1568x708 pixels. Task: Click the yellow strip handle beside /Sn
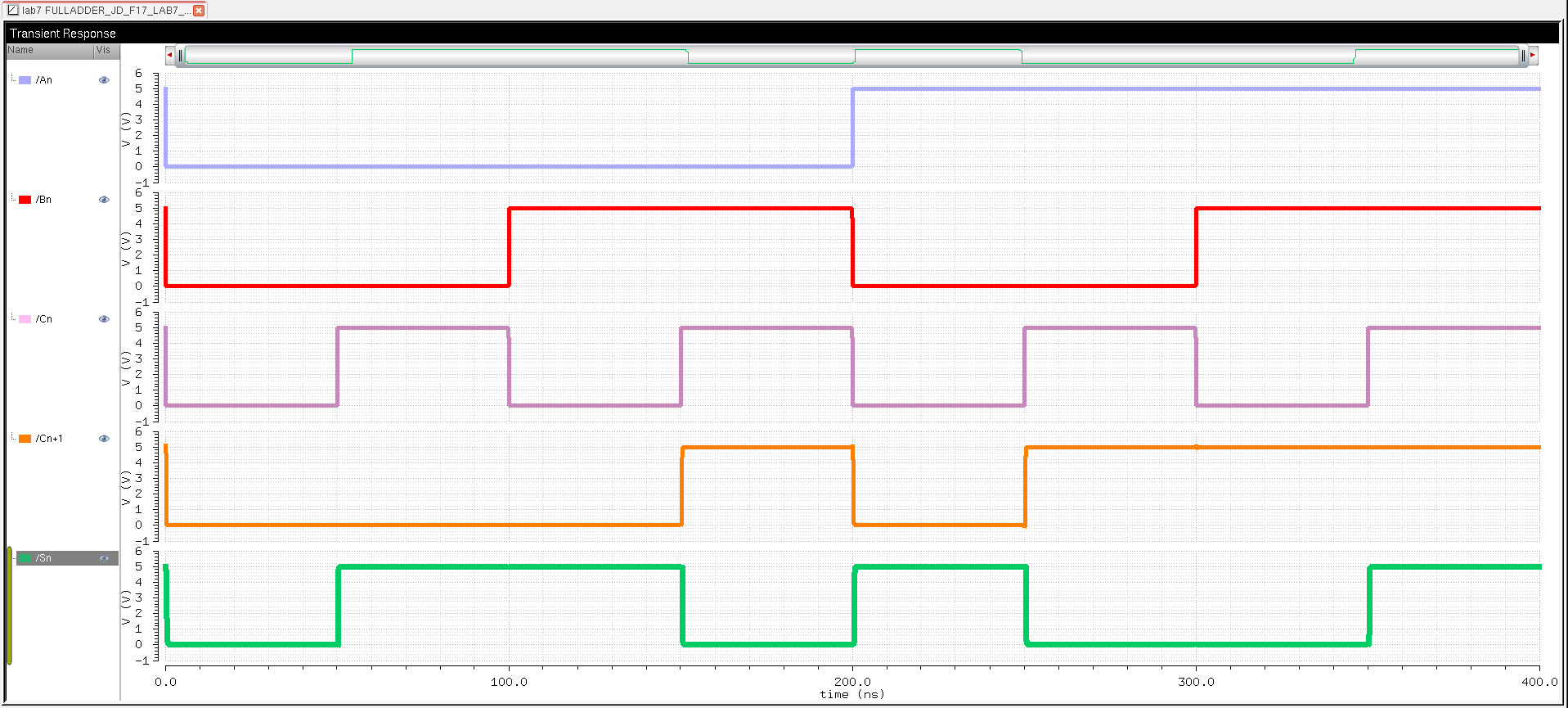[x=9, y=606]
